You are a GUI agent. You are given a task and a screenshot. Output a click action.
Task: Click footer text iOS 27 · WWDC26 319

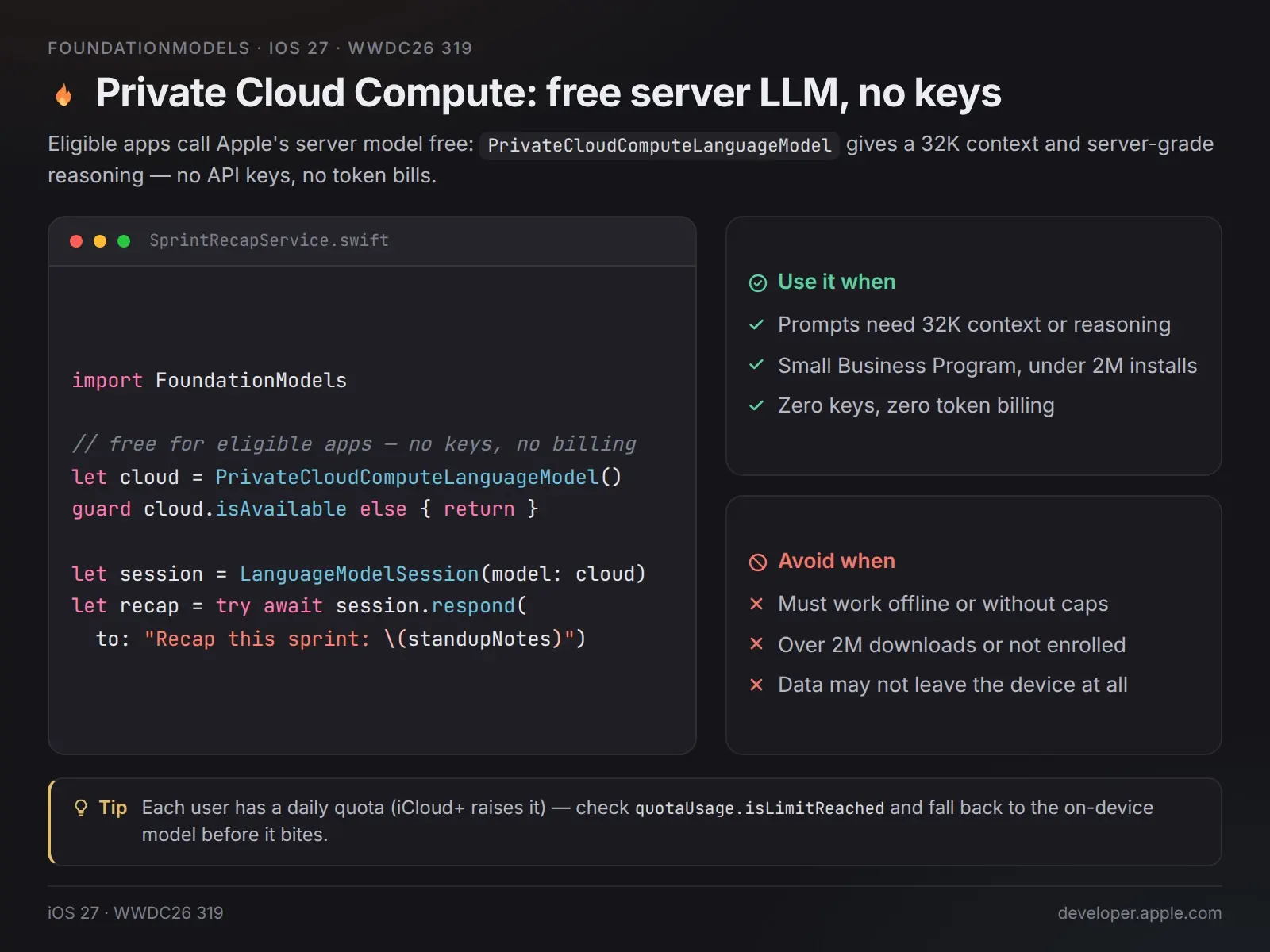[136, 913]
